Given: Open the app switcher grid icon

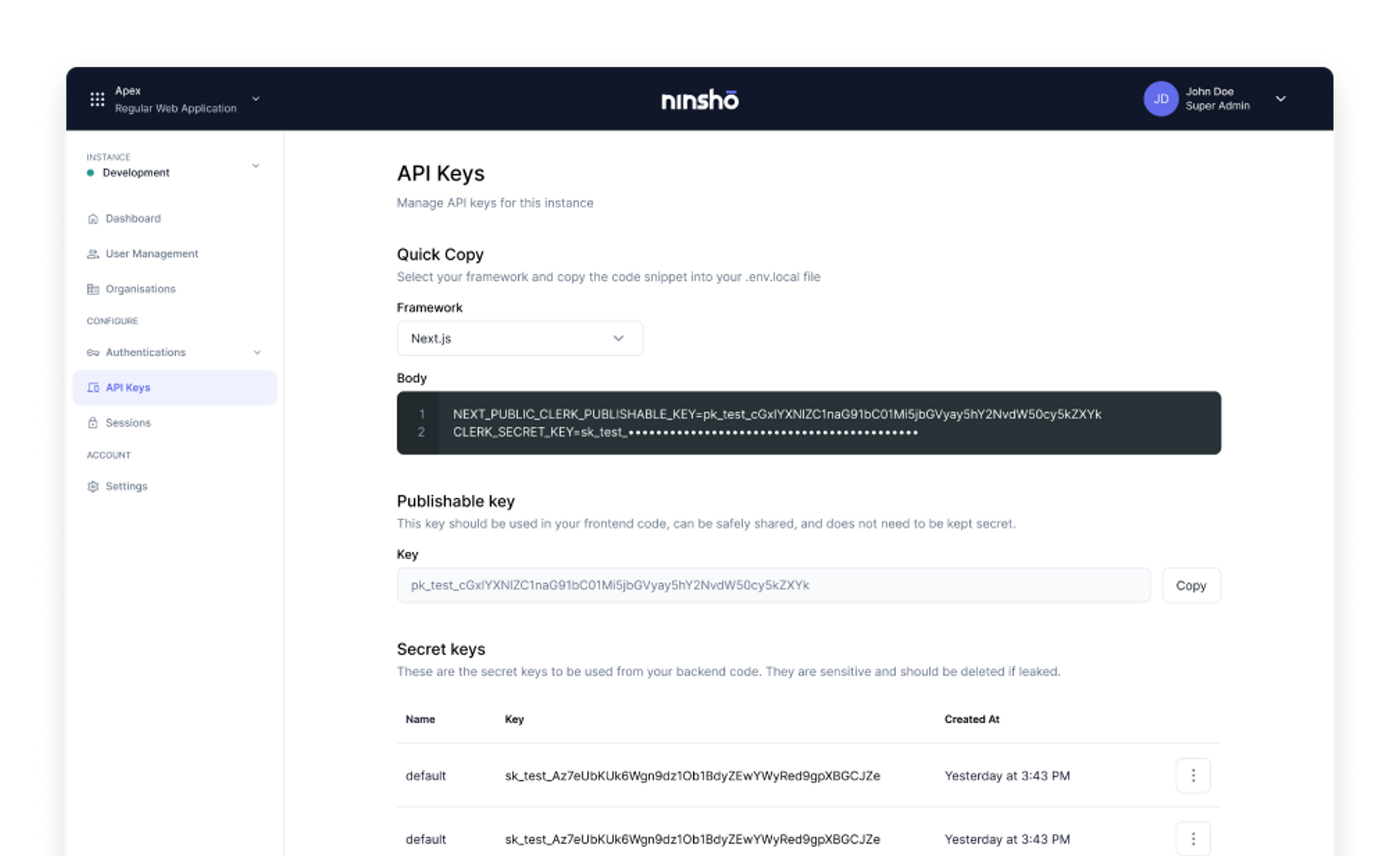Looking at the screenshot, I should point(97,100).
